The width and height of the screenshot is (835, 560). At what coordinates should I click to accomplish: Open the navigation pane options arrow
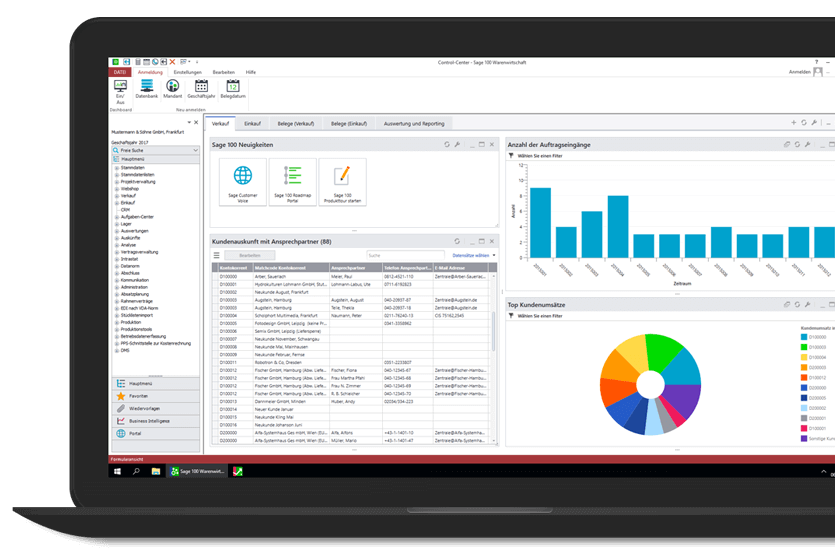coord(189,122)
